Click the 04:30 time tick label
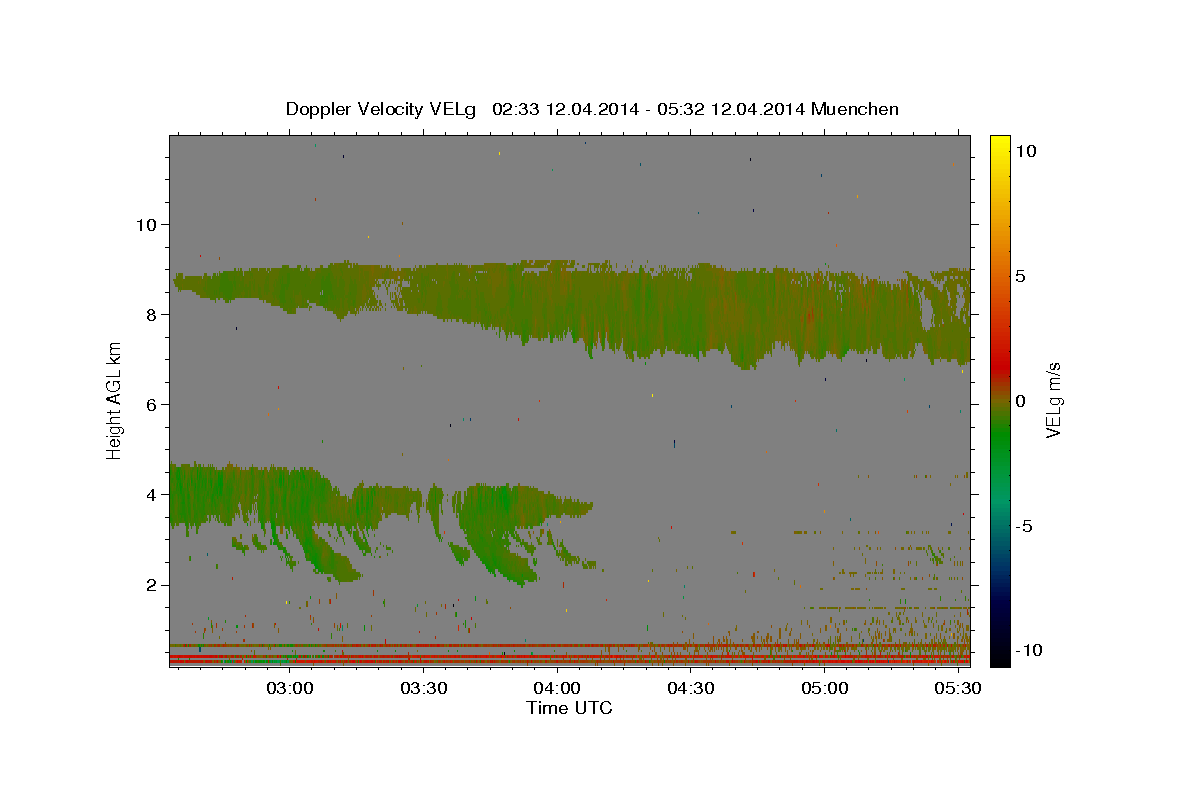The width and height of the screenshot is (1200, 800). coord(690,689)
